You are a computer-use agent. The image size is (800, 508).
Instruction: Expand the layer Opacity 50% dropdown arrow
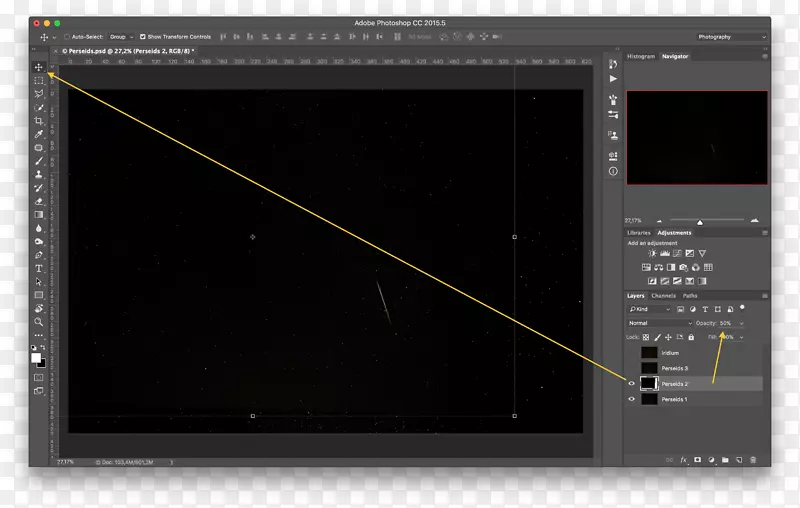741,323
